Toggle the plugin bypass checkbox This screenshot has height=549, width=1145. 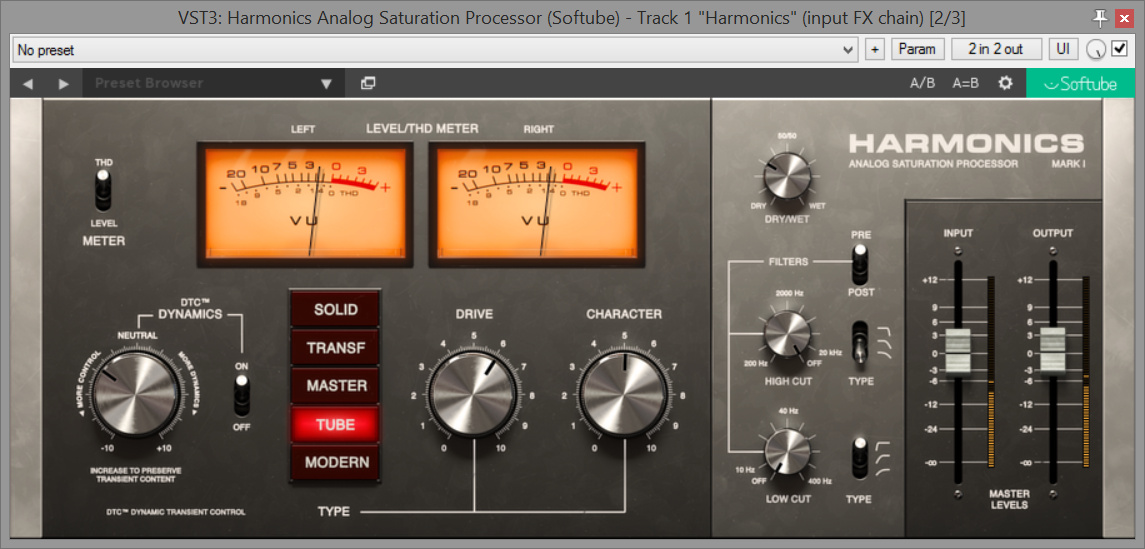tap(1119, 49)
